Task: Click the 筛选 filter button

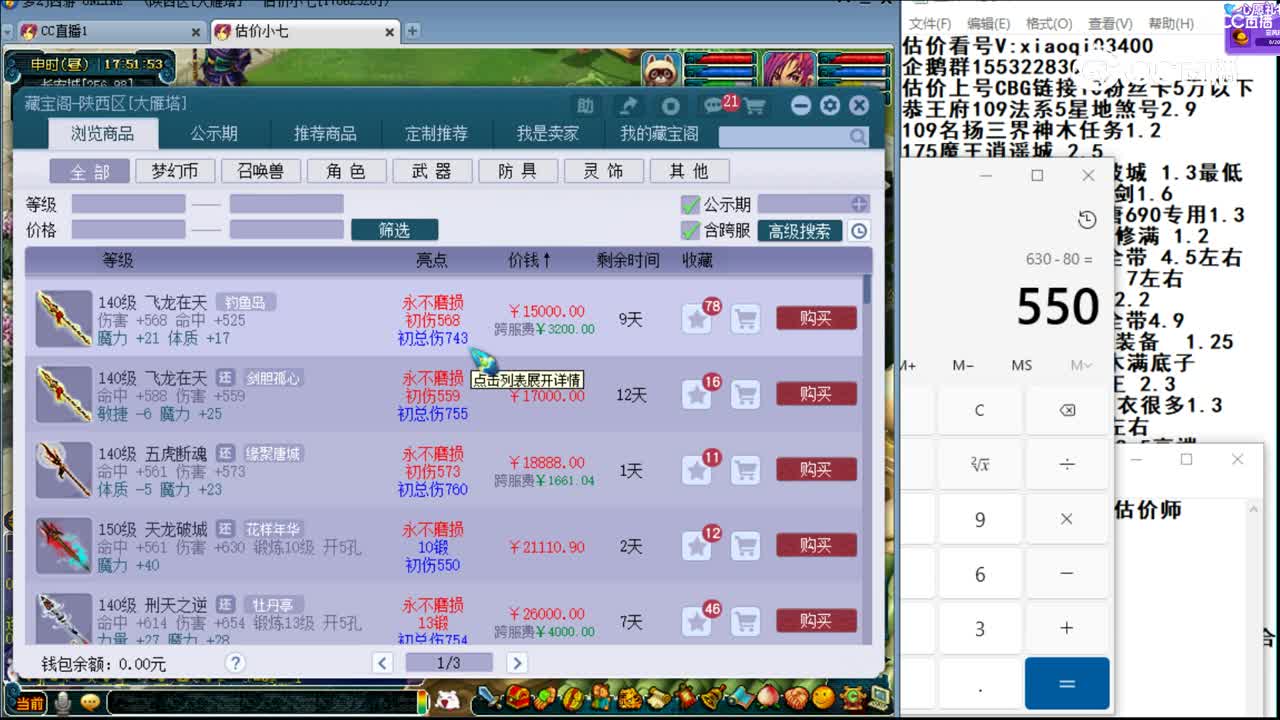Action: pyautogui.click(x=394, y=231)
